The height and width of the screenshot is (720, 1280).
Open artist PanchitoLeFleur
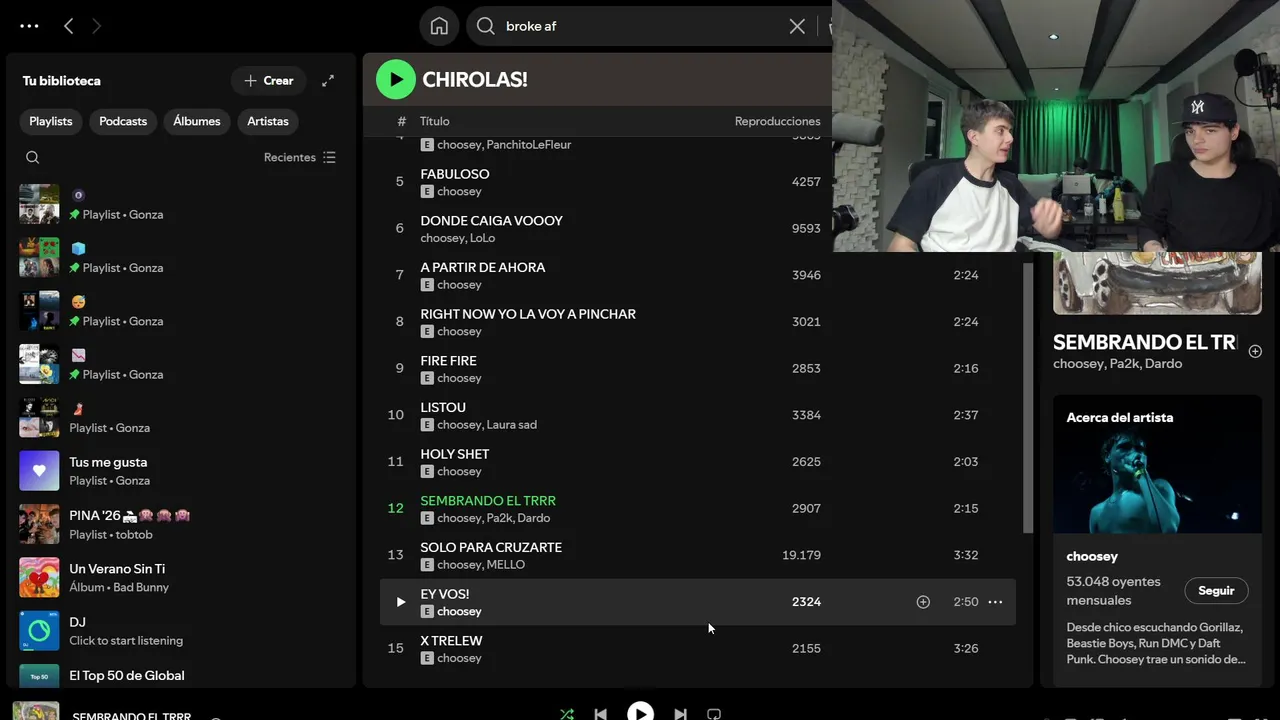tap(529, 145)
